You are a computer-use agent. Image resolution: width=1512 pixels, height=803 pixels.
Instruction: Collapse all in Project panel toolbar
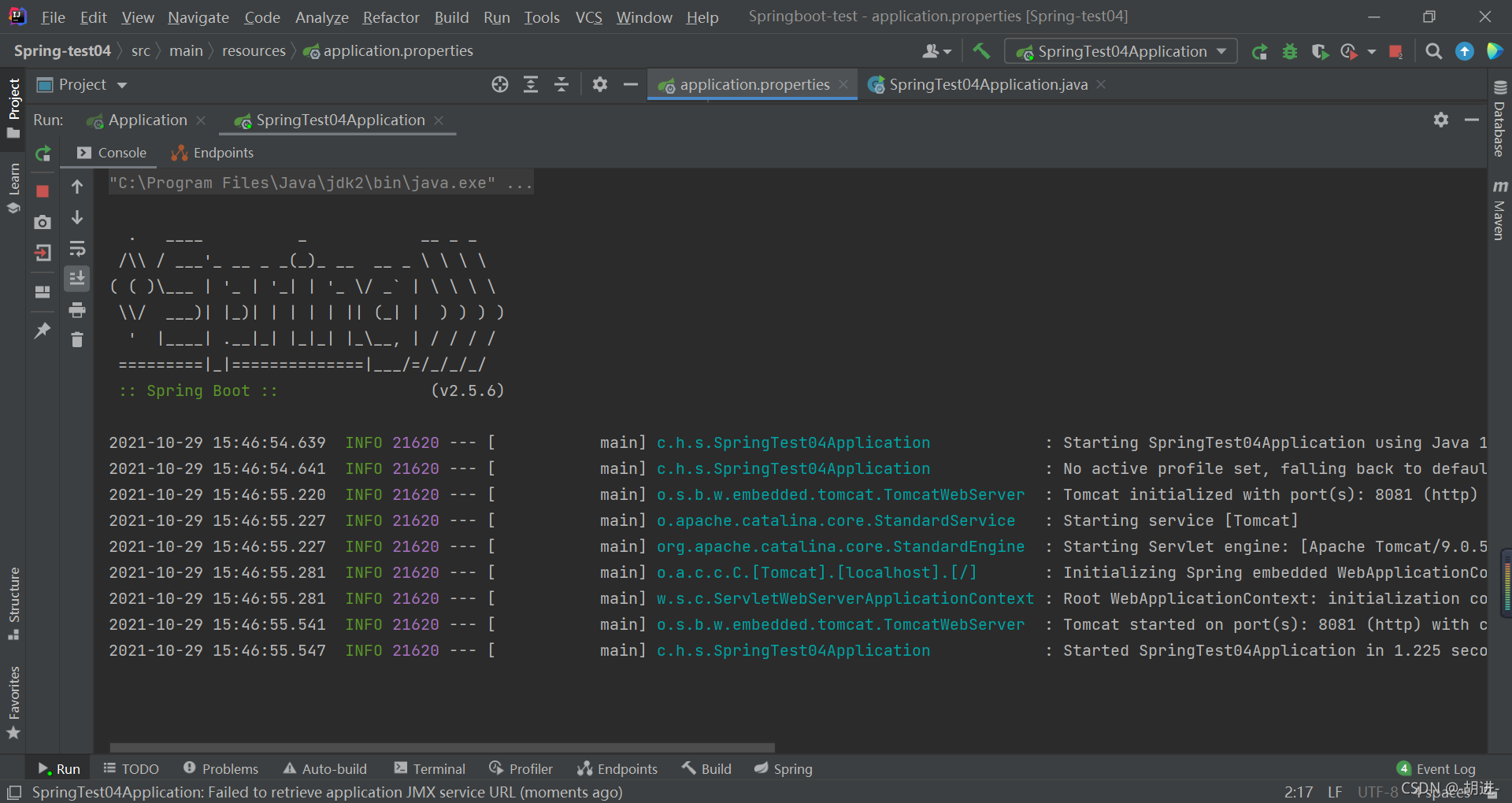(561, 84)
